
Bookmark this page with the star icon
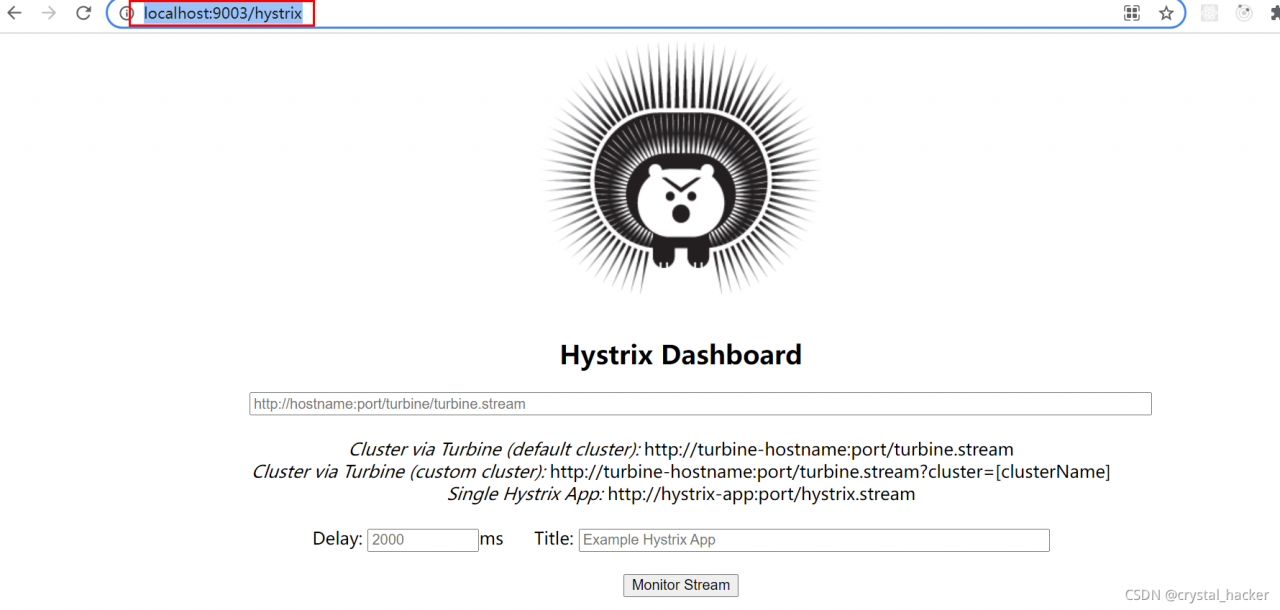1166,14
